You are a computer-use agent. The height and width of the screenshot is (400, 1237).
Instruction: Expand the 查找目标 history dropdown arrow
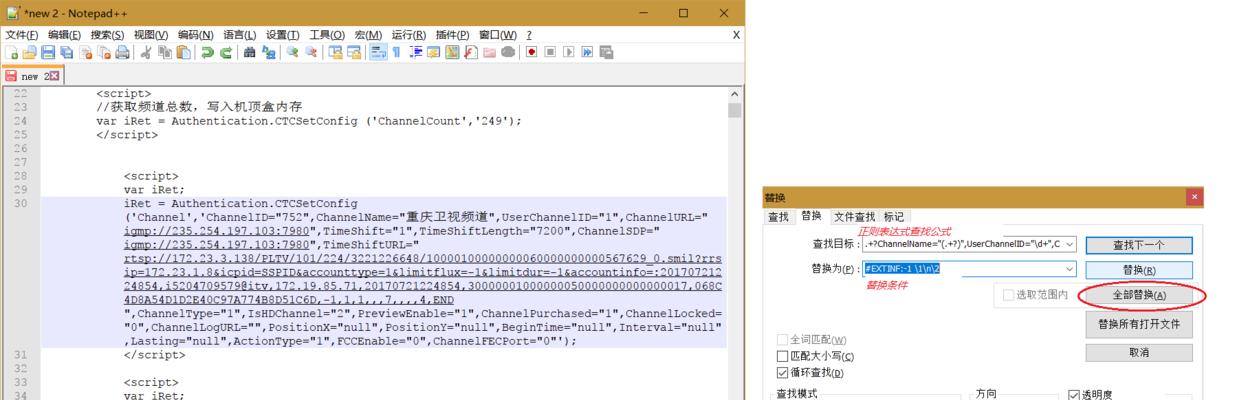coord(1070,244)
